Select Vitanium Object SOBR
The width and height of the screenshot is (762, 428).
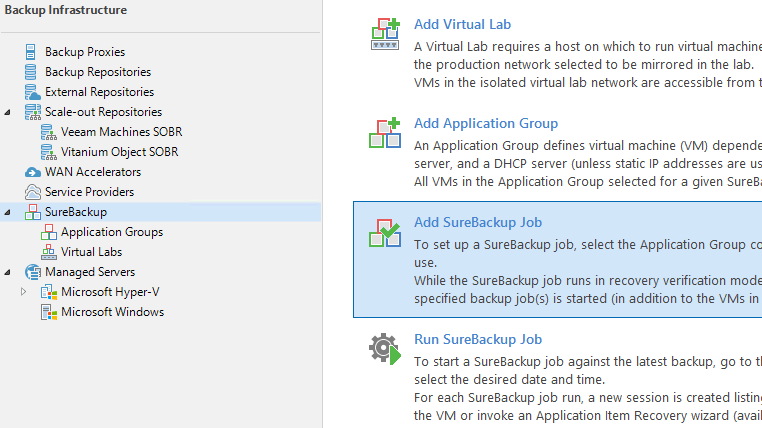pyautogui.click(x=120, y=152)
